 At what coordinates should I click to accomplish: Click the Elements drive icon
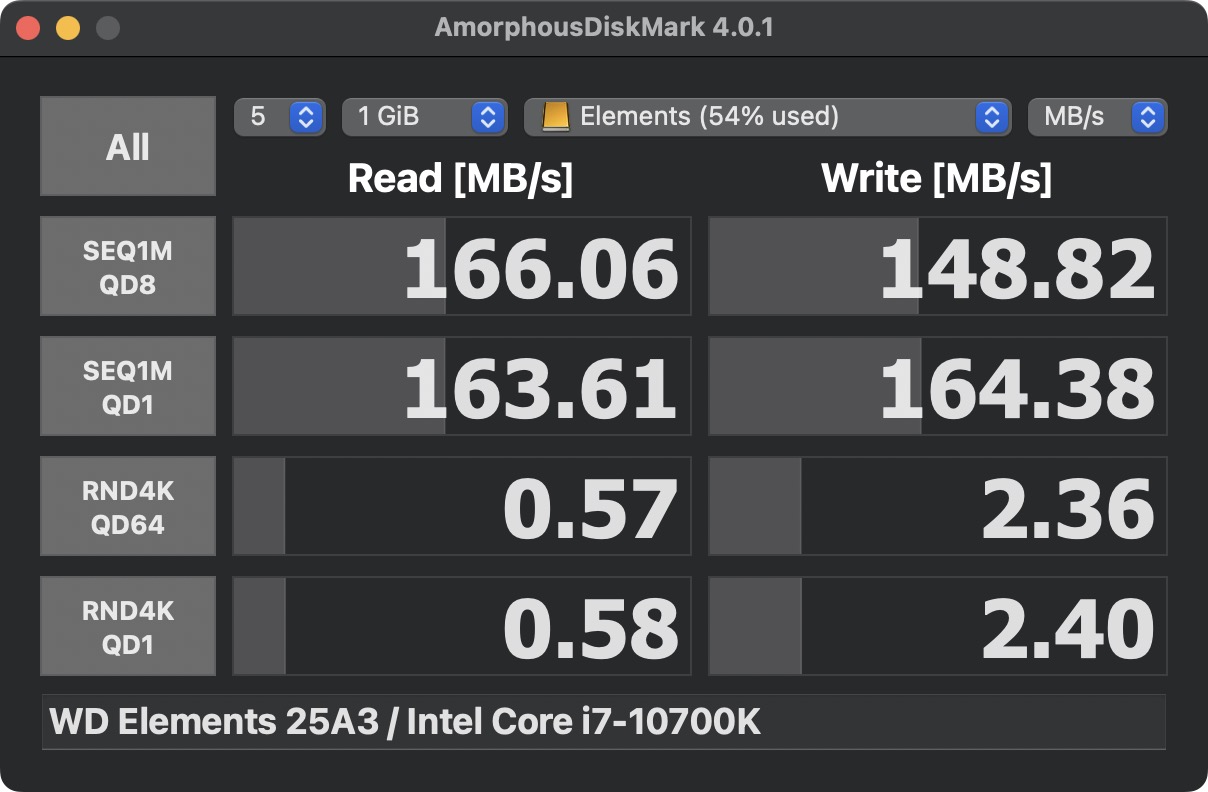(x=556, y=117)
